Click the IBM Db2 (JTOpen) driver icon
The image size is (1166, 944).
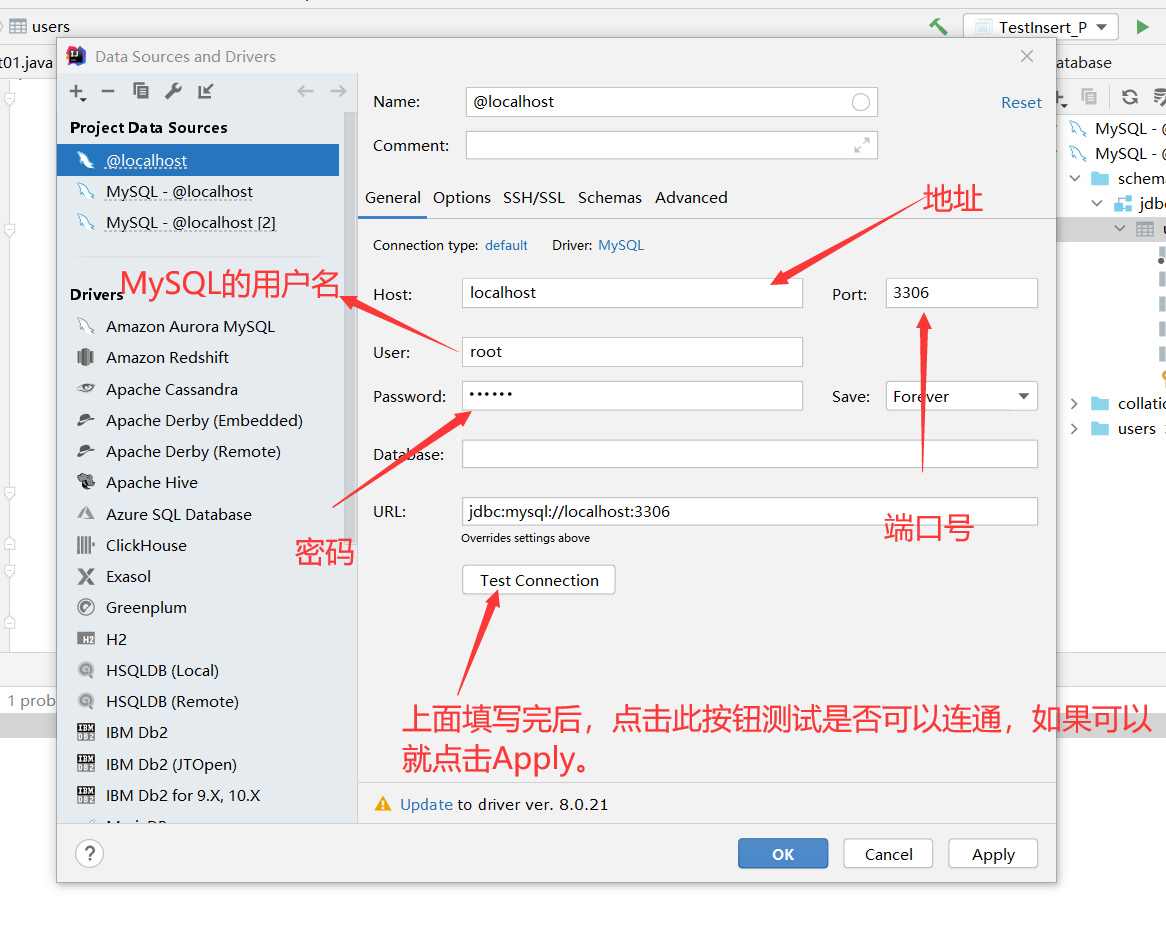click(86, 763)
